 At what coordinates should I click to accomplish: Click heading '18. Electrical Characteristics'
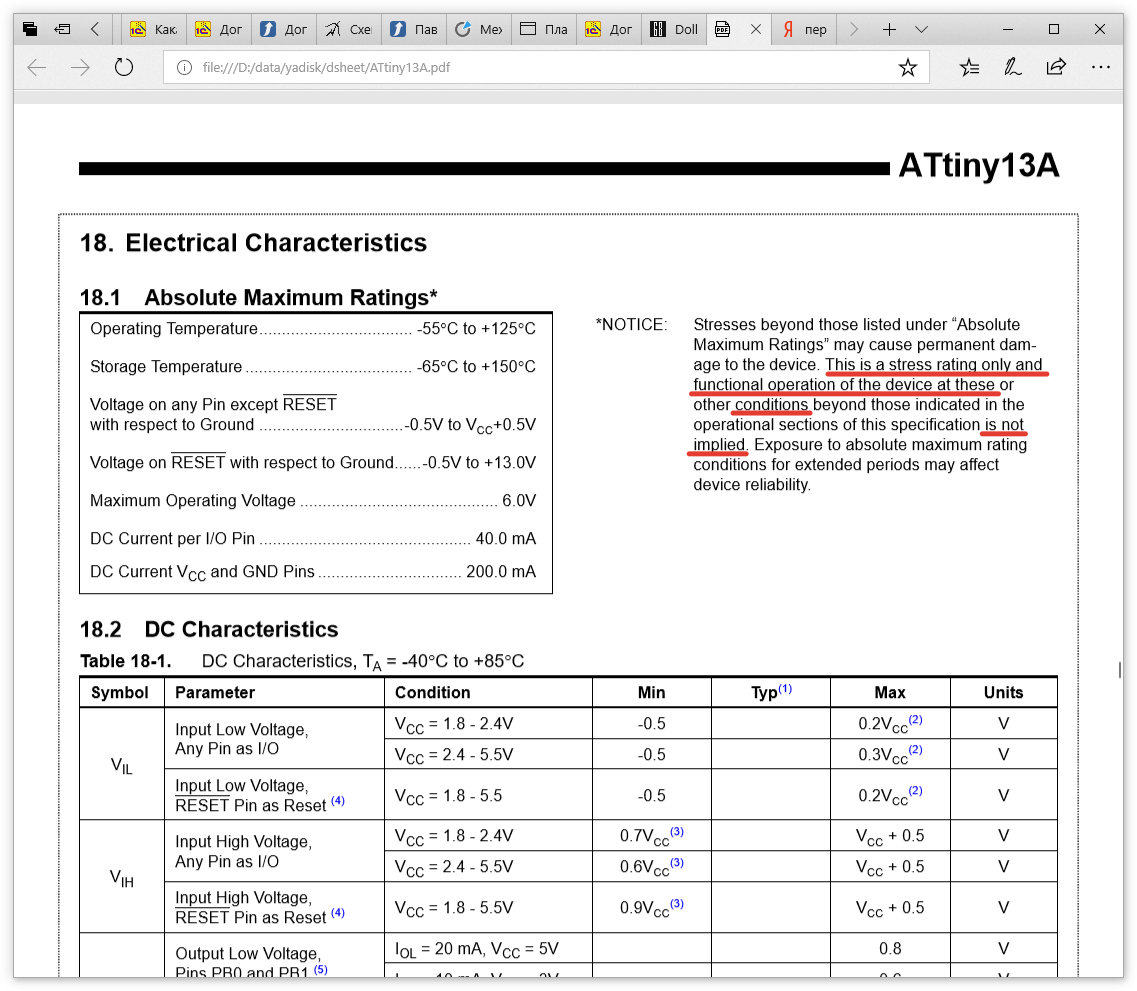pos(253,243)
